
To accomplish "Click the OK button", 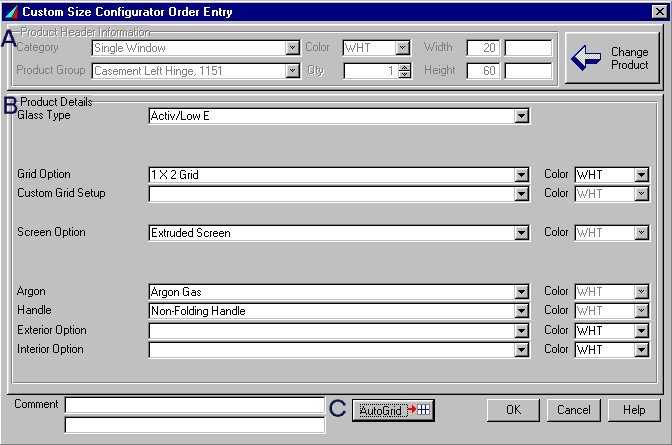I will click(513, 410).
